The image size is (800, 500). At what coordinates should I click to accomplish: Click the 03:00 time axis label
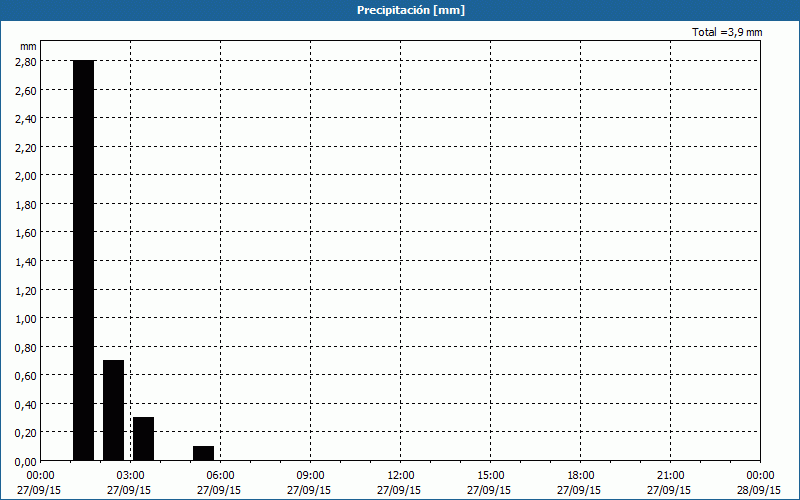pyautogui.click(x=130, y=476)
